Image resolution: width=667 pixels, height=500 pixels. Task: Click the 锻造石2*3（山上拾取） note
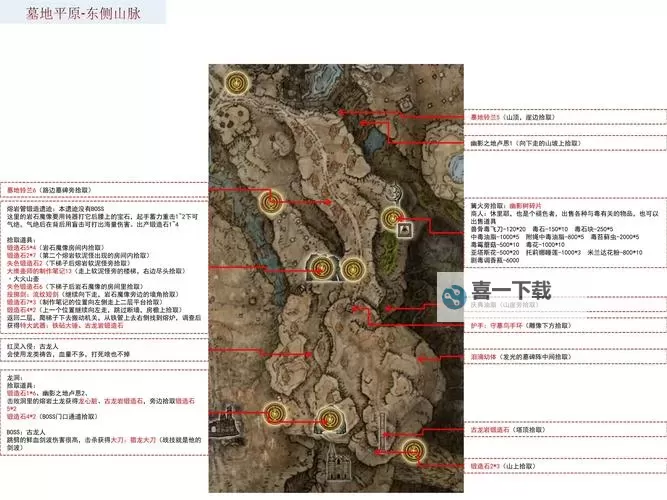[503, 466]
